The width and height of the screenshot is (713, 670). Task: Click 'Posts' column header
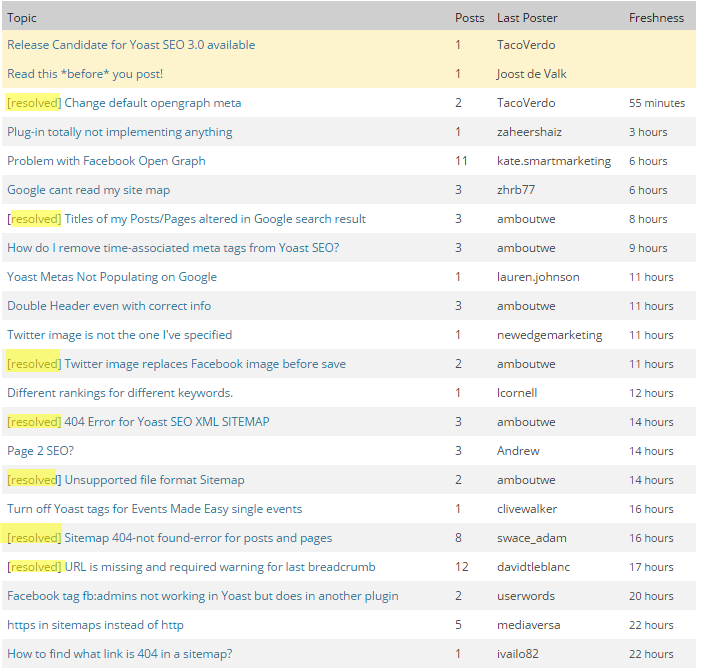(x=470, y=18)
